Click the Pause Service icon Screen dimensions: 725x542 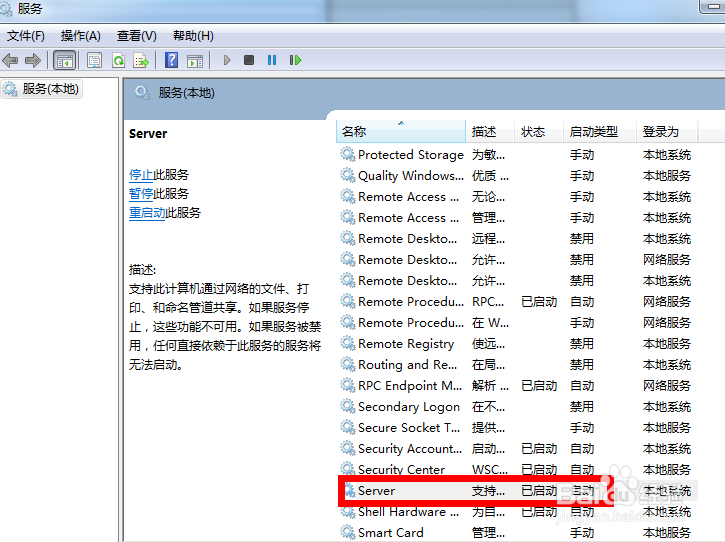pyautogui.click(x=272, y=60)
